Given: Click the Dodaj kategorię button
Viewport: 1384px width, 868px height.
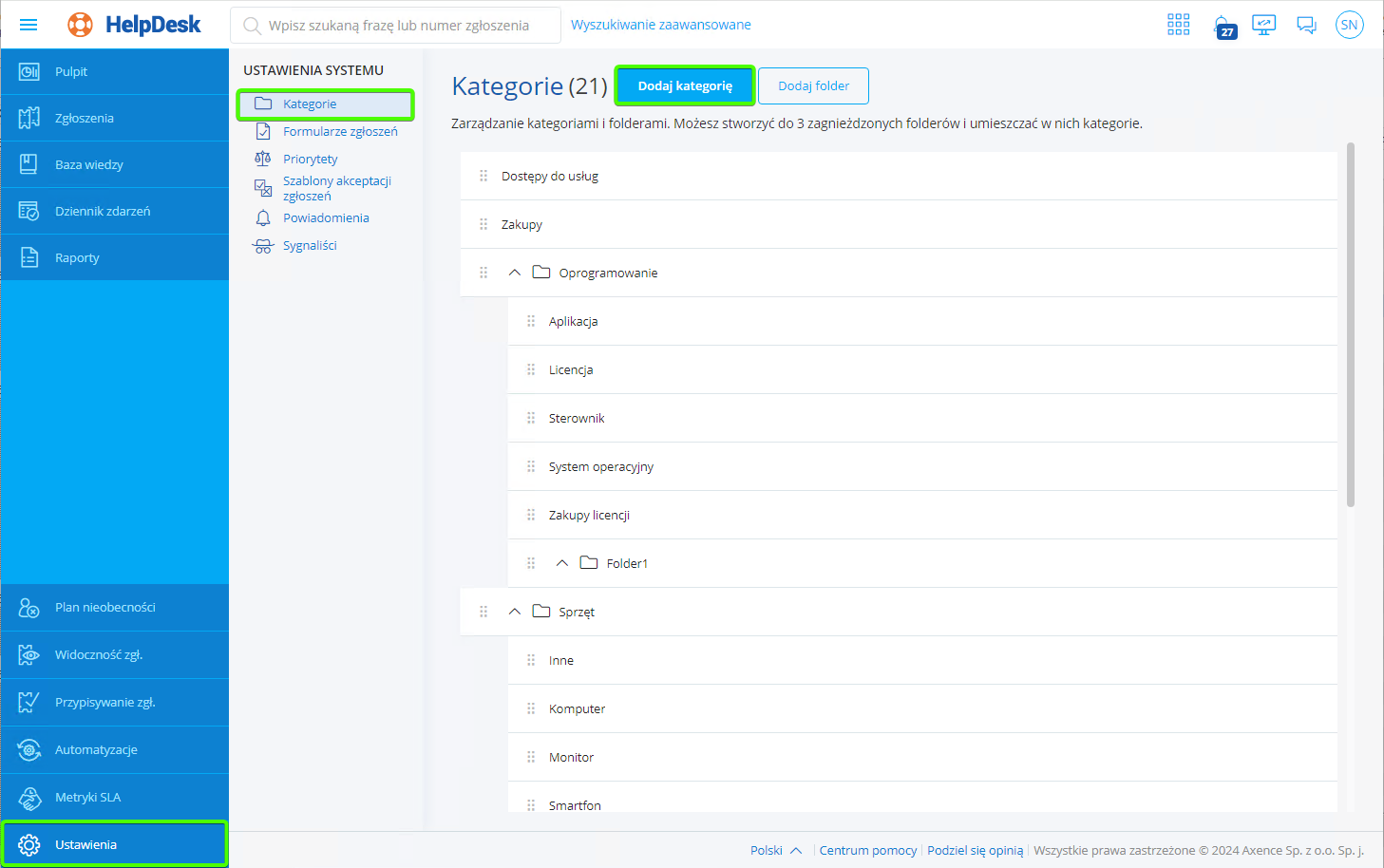Looking at the screenshot, I should [684, 85].
